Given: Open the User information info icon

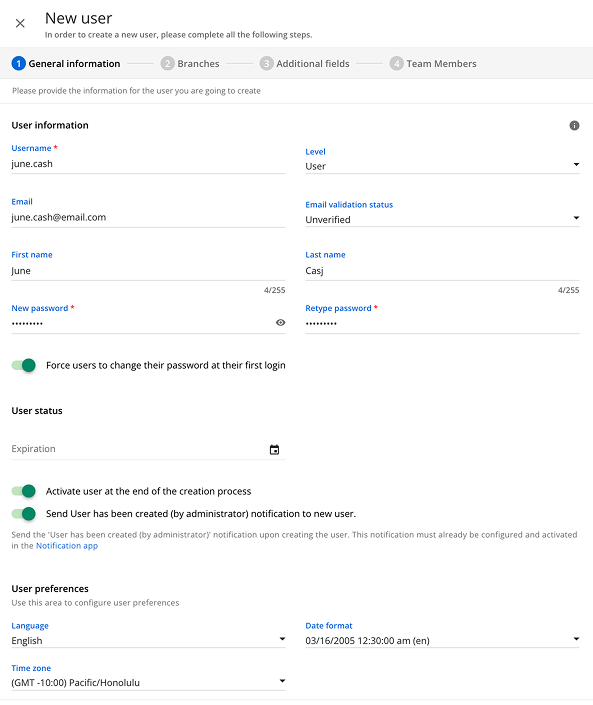Looking at the screenshot, I should pos(574,125).
